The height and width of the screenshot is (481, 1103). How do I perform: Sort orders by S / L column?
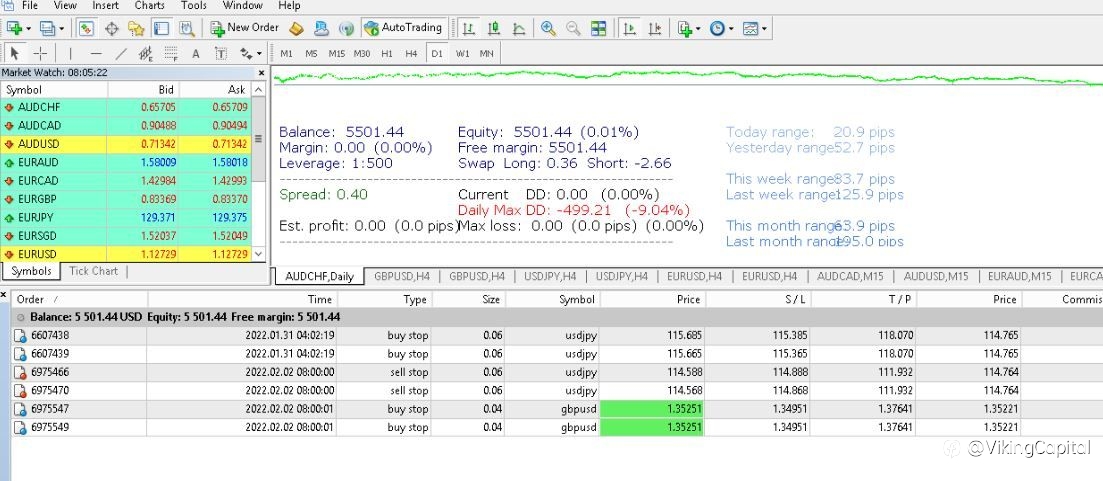(x=758, y=299)
